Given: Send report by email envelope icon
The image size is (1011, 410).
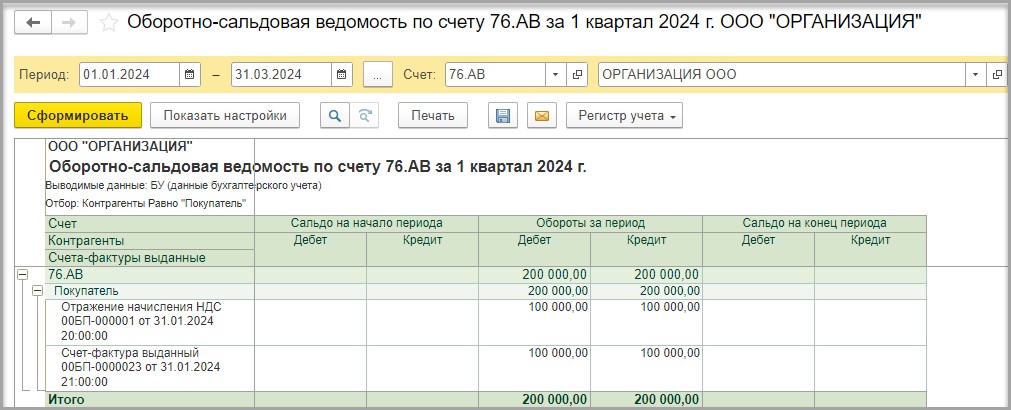Looking at the screenshot, I should [x=542, y=115].
